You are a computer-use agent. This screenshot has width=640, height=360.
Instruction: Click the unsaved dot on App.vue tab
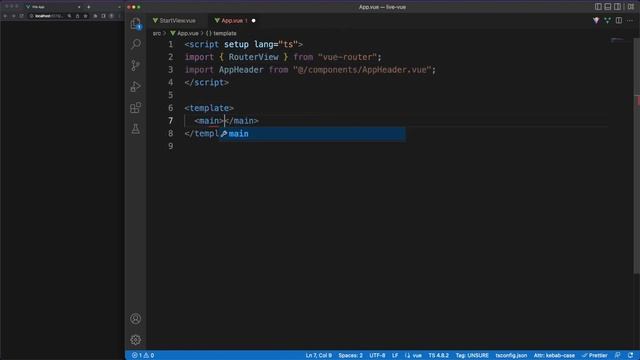(x=253, y=20)
